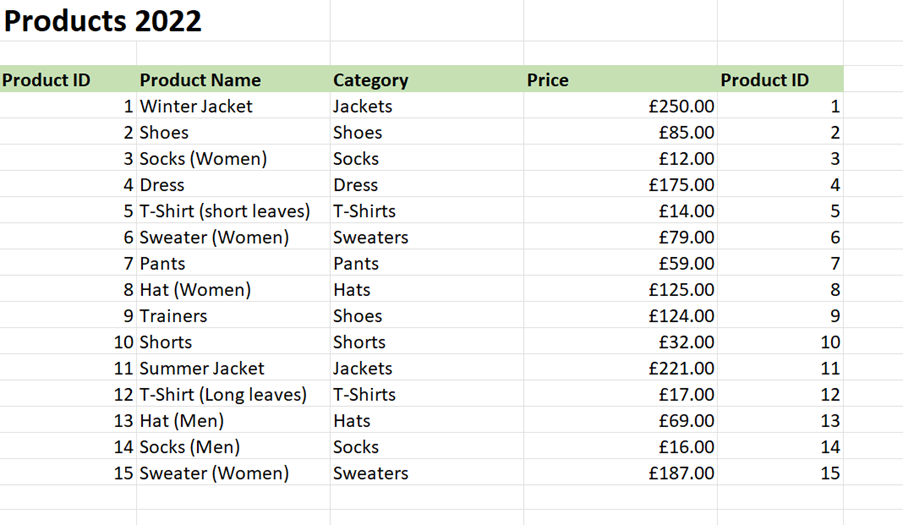Screen dimensions: 903x525
Task: Select the Category header cell
Action: [427, 79]
